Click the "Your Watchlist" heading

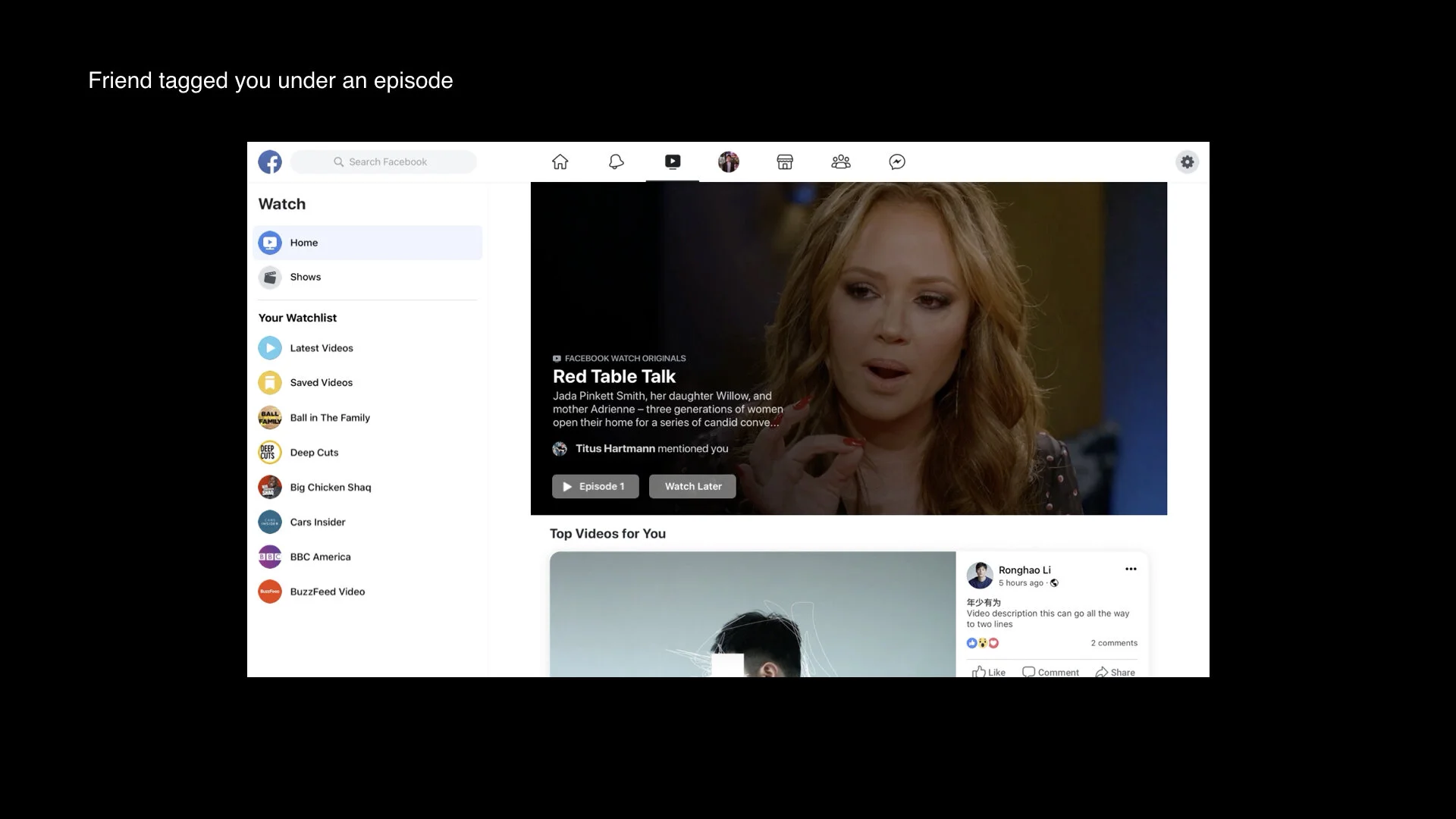click(x=297, y=318)
